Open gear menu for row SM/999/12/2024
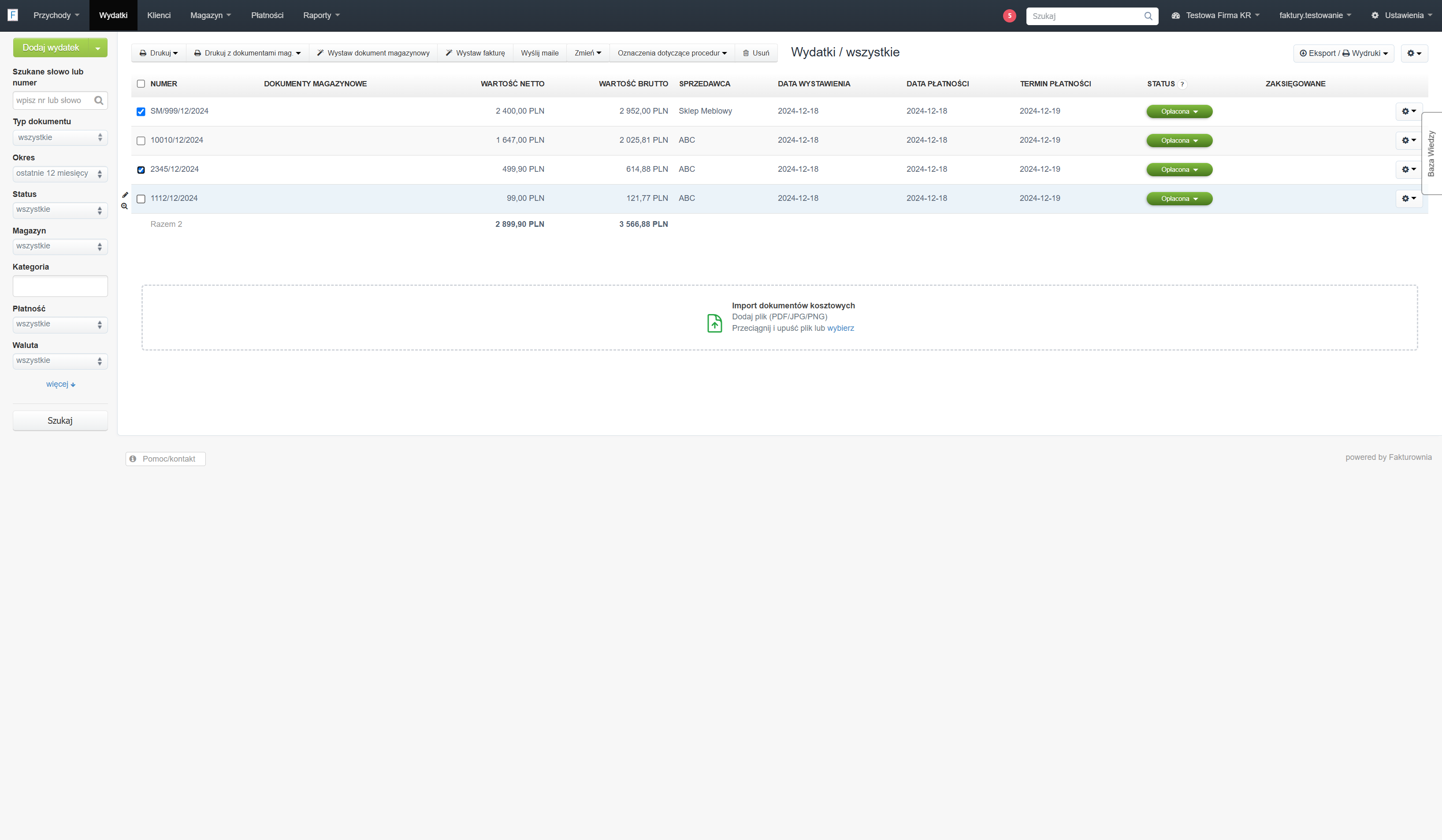Screen dimensions: 1442x840 (x=1409, y=111)
